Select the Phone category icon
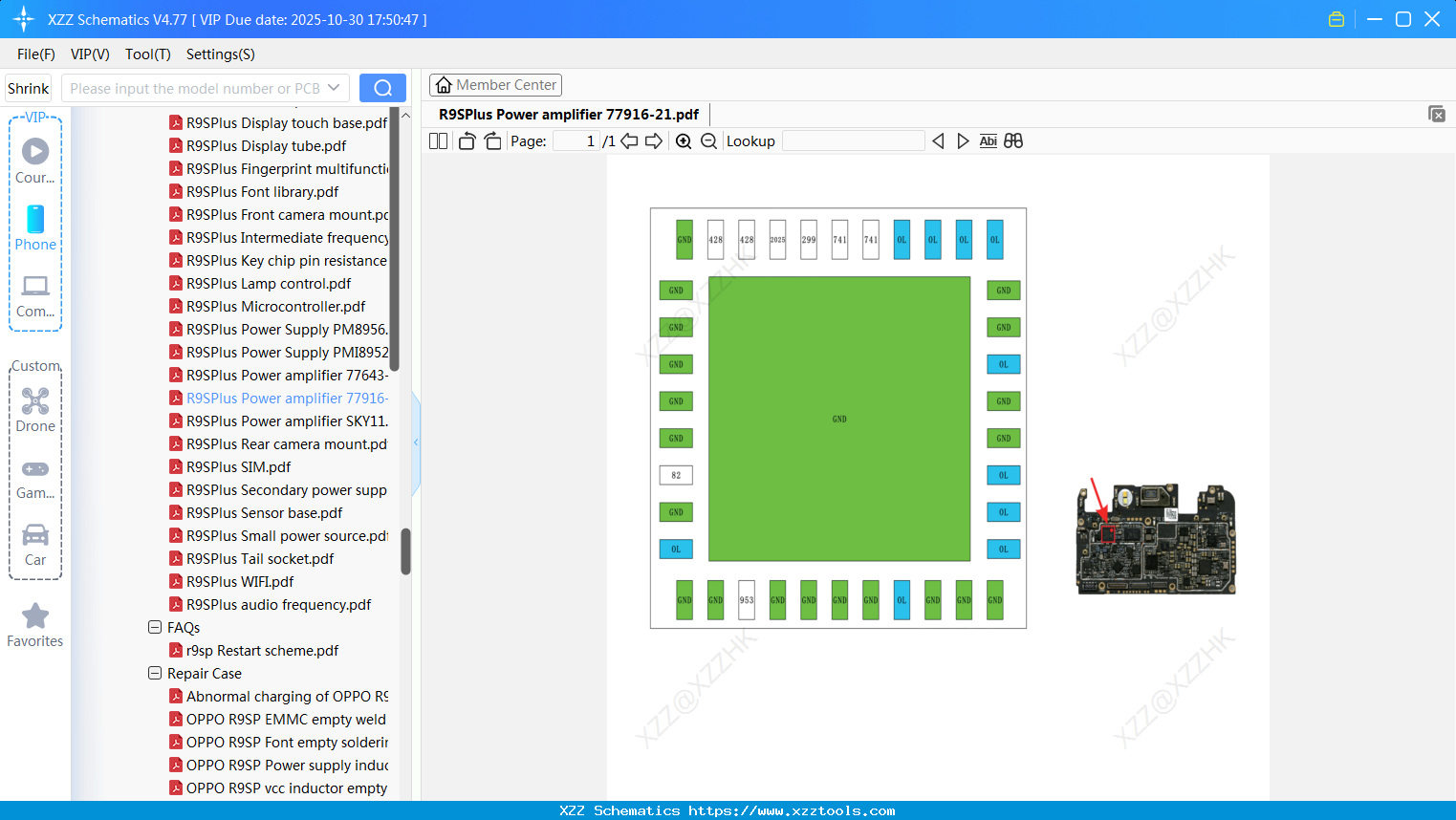1456x820 pixels. tap(35, 227)
